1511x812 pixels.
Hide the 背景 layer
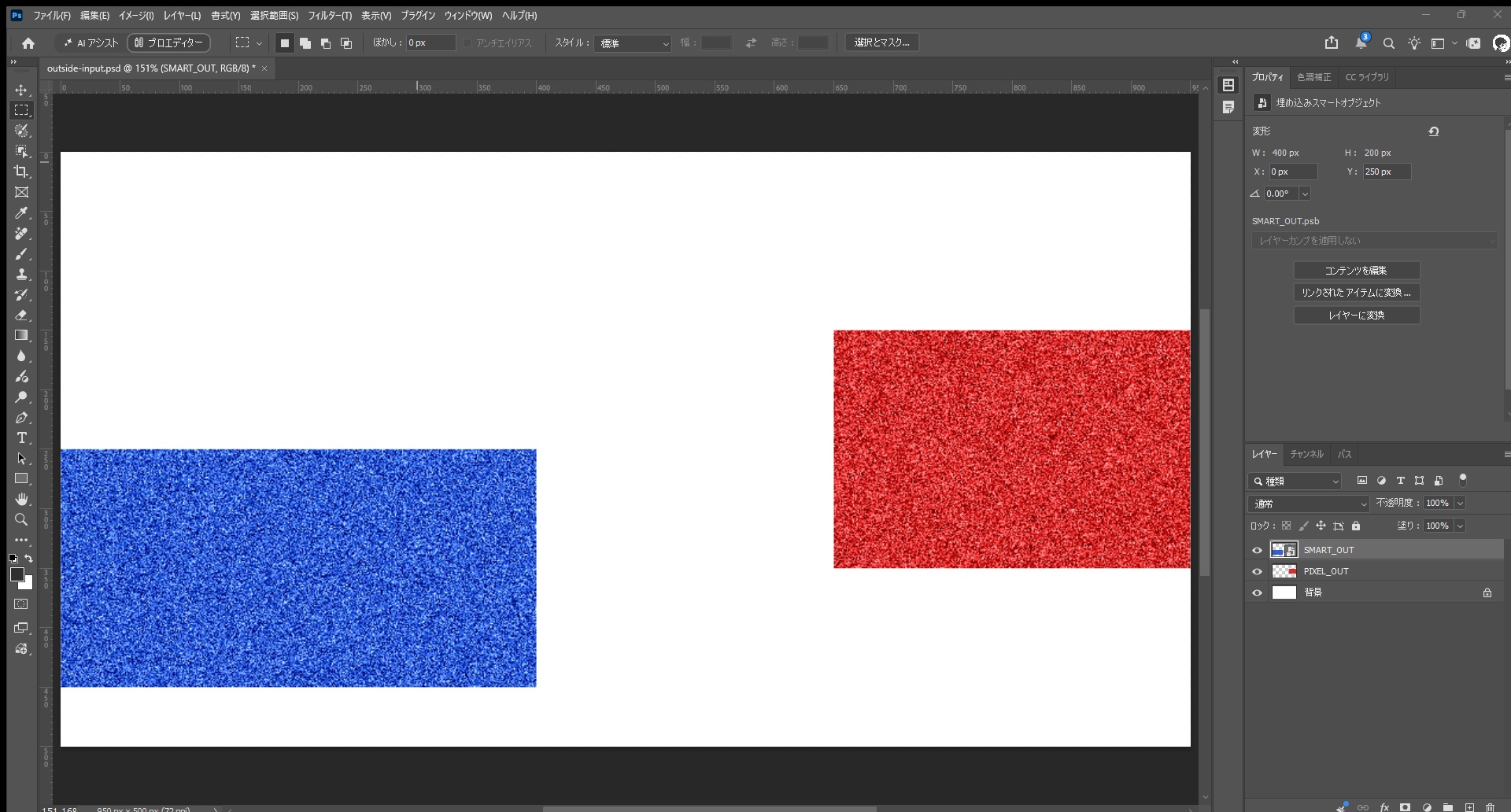tap(1257, 592)
